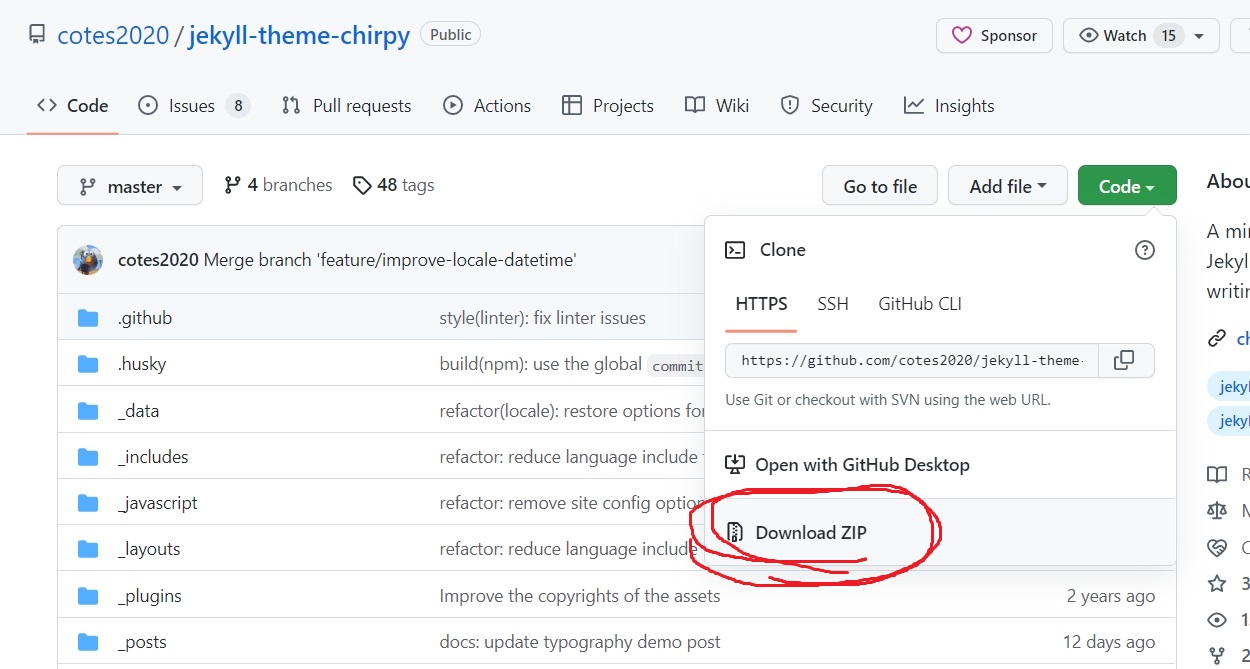
Task: Open the Issues tab
Action: pyautogui.click(x=194, y=105)
